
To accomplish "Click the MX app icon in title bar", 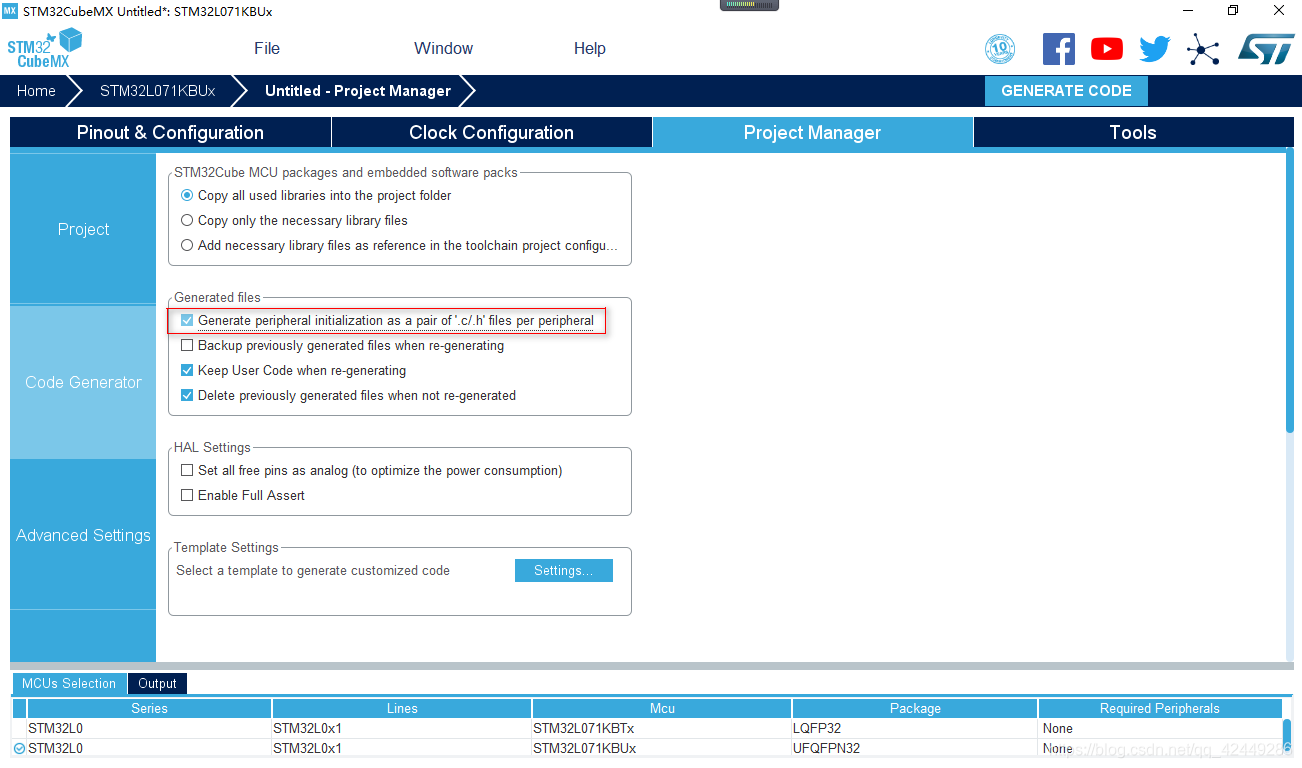I will [11, 11].
